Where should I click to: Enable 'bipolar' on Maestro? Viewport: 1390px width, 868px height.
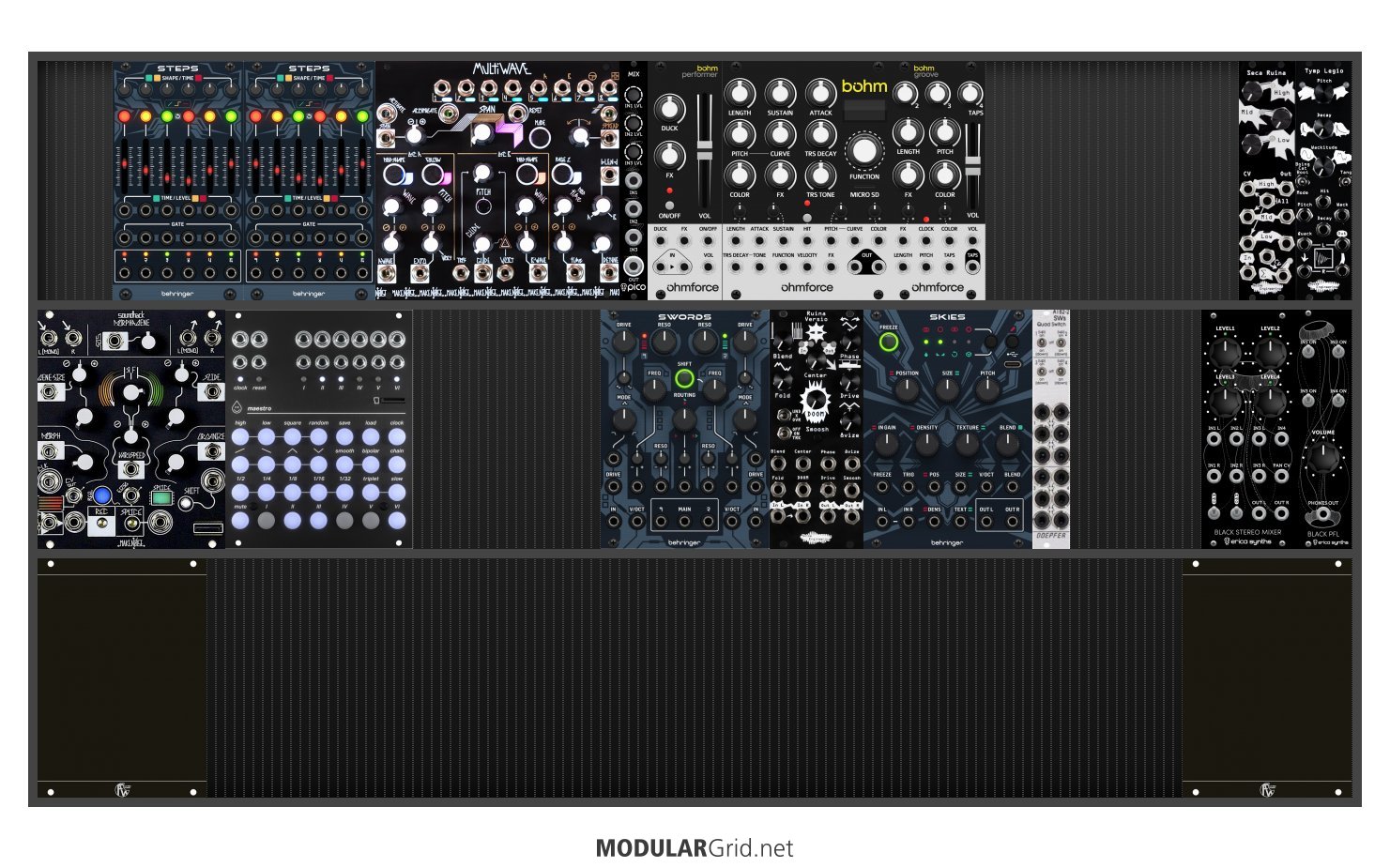pyautogui.click(x=371, y=464)
